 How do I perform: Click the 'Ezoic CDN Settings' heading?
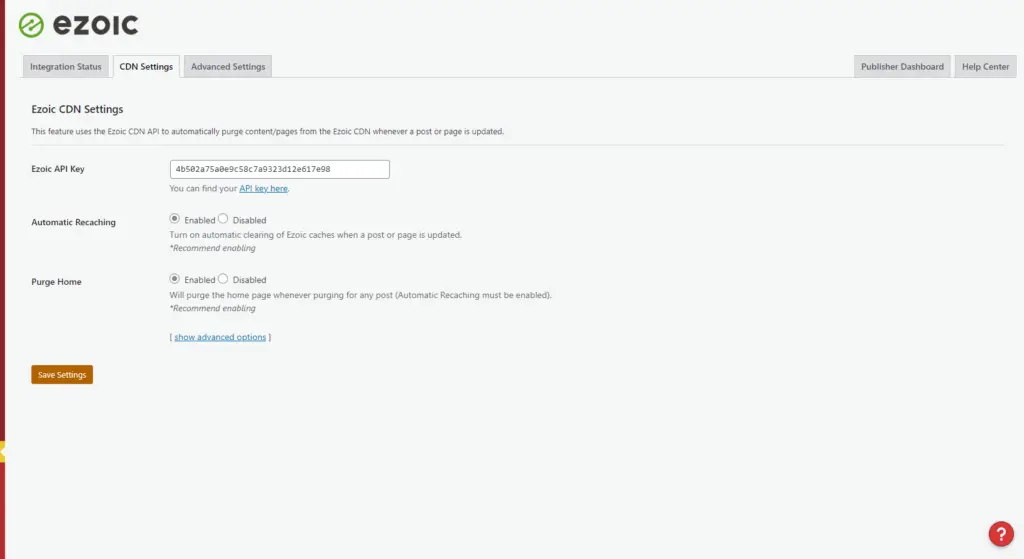click(77, 109)
